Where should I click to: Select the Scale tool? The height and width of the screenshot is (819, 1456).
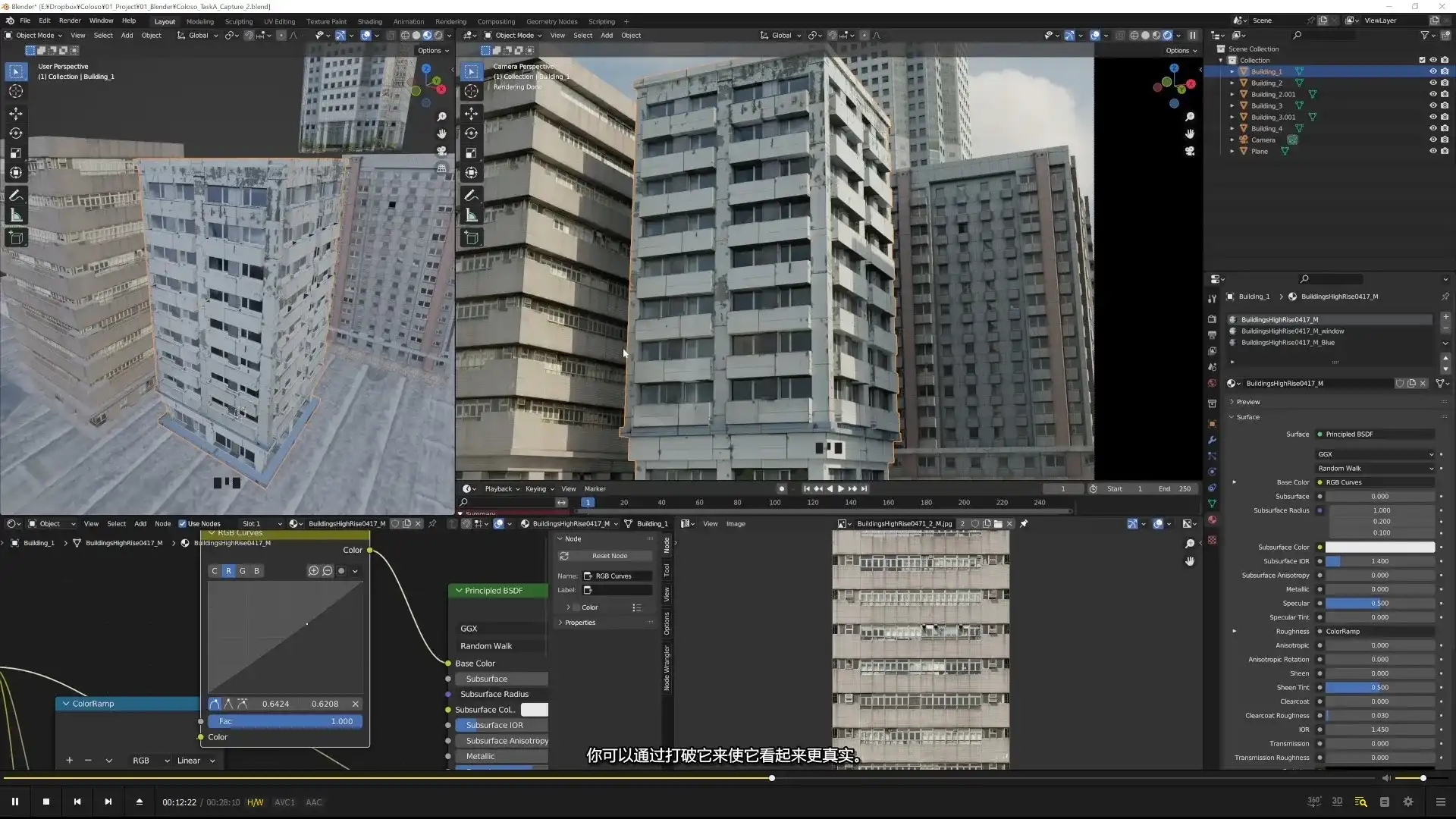tap(15, 152)
